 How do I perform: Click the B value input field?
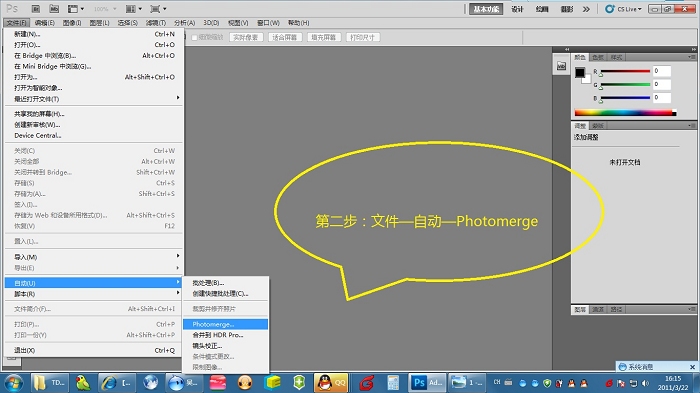click(x=662, y=98)
